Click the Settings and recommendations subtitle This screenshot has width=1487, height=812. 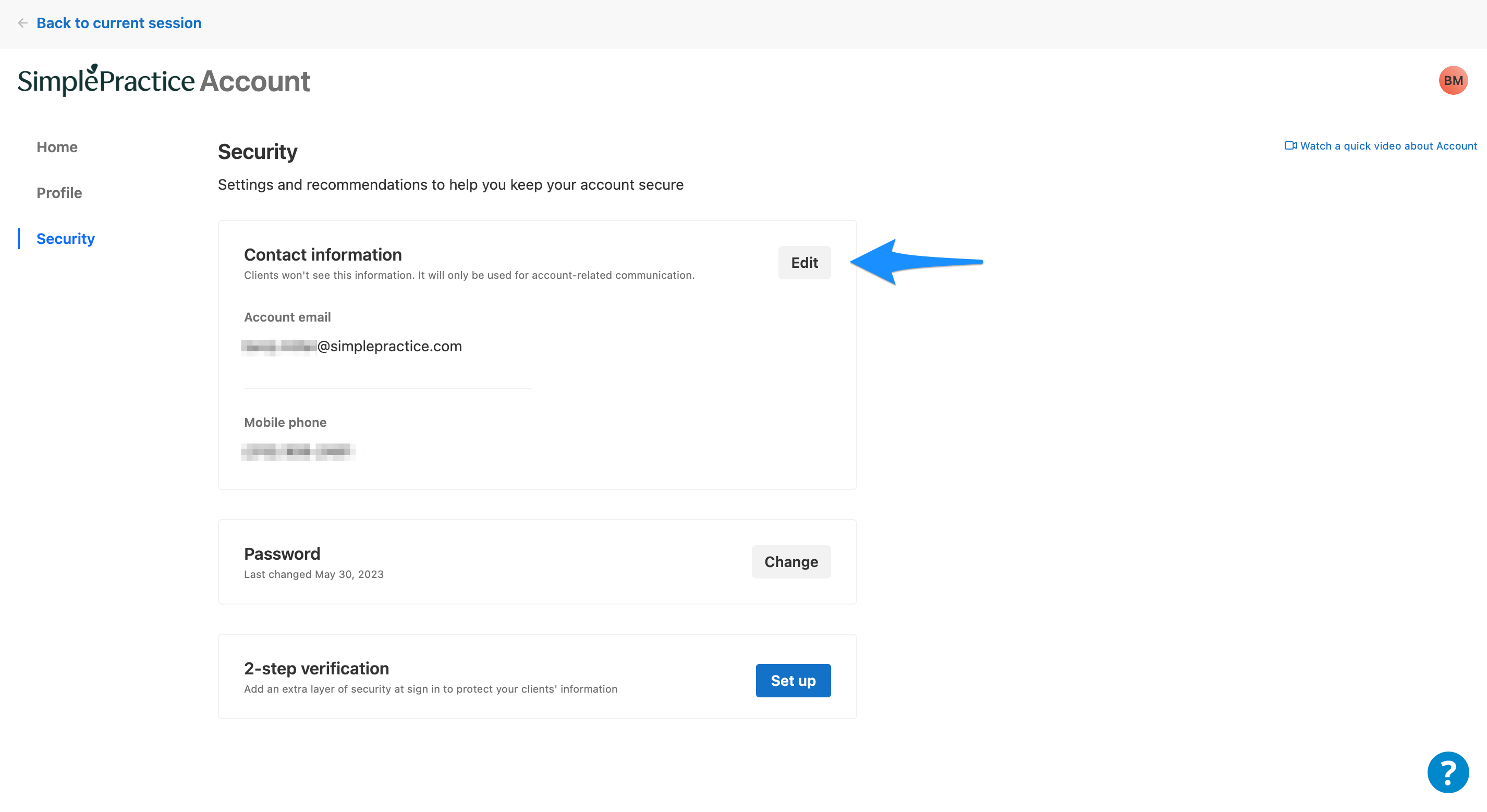[x=450, y=184]
